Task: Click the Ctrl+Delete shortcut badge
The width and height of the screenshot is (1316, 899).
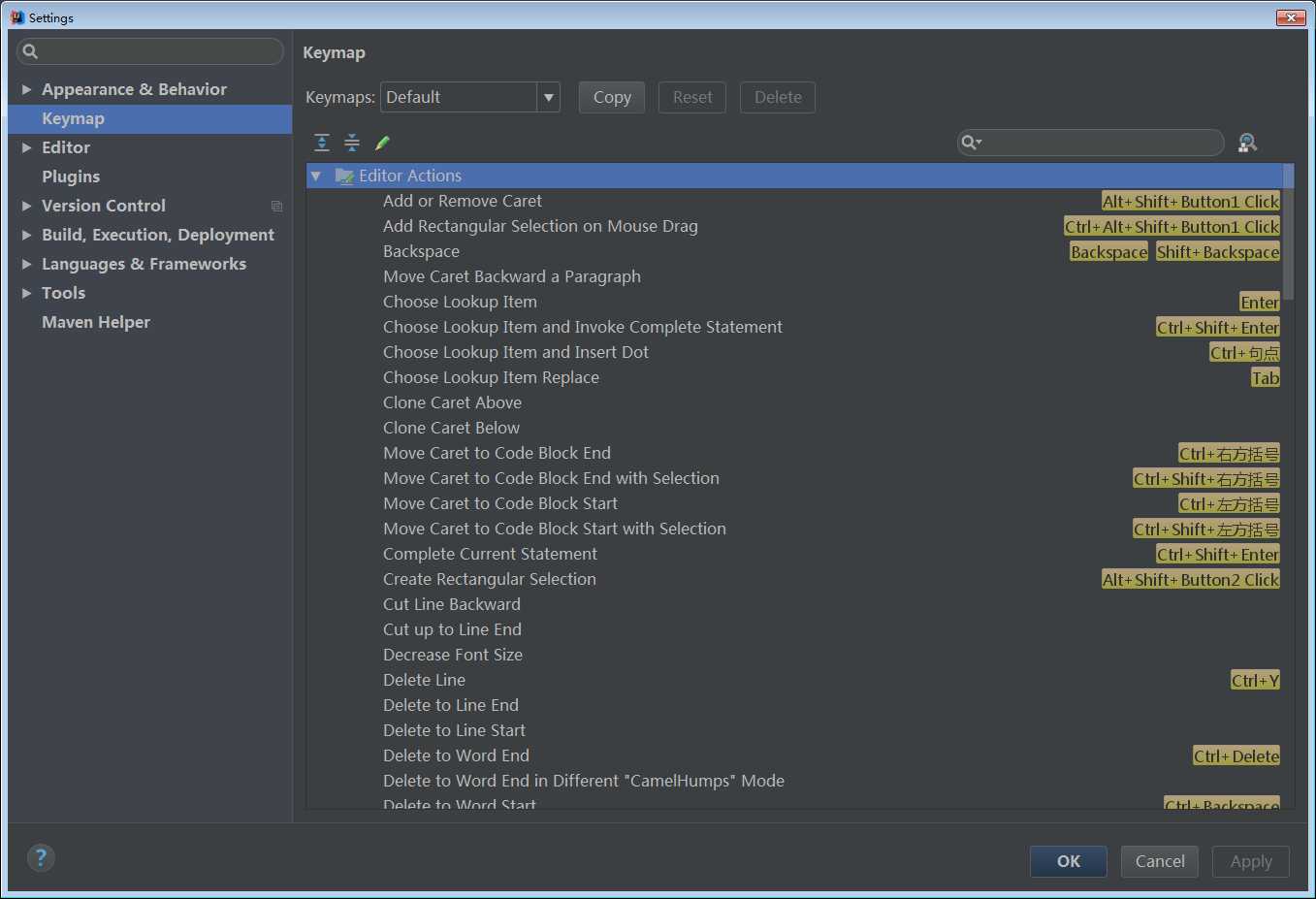Action: 1236,756
